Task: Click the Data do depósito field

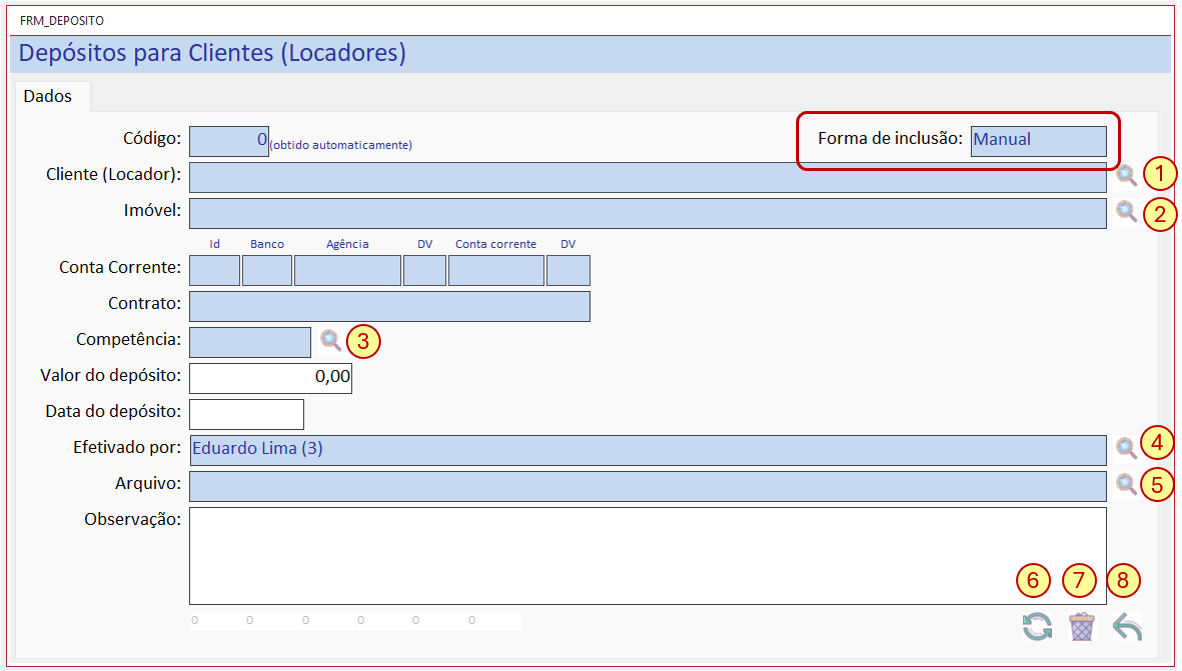Action: [x=247, y=415]
